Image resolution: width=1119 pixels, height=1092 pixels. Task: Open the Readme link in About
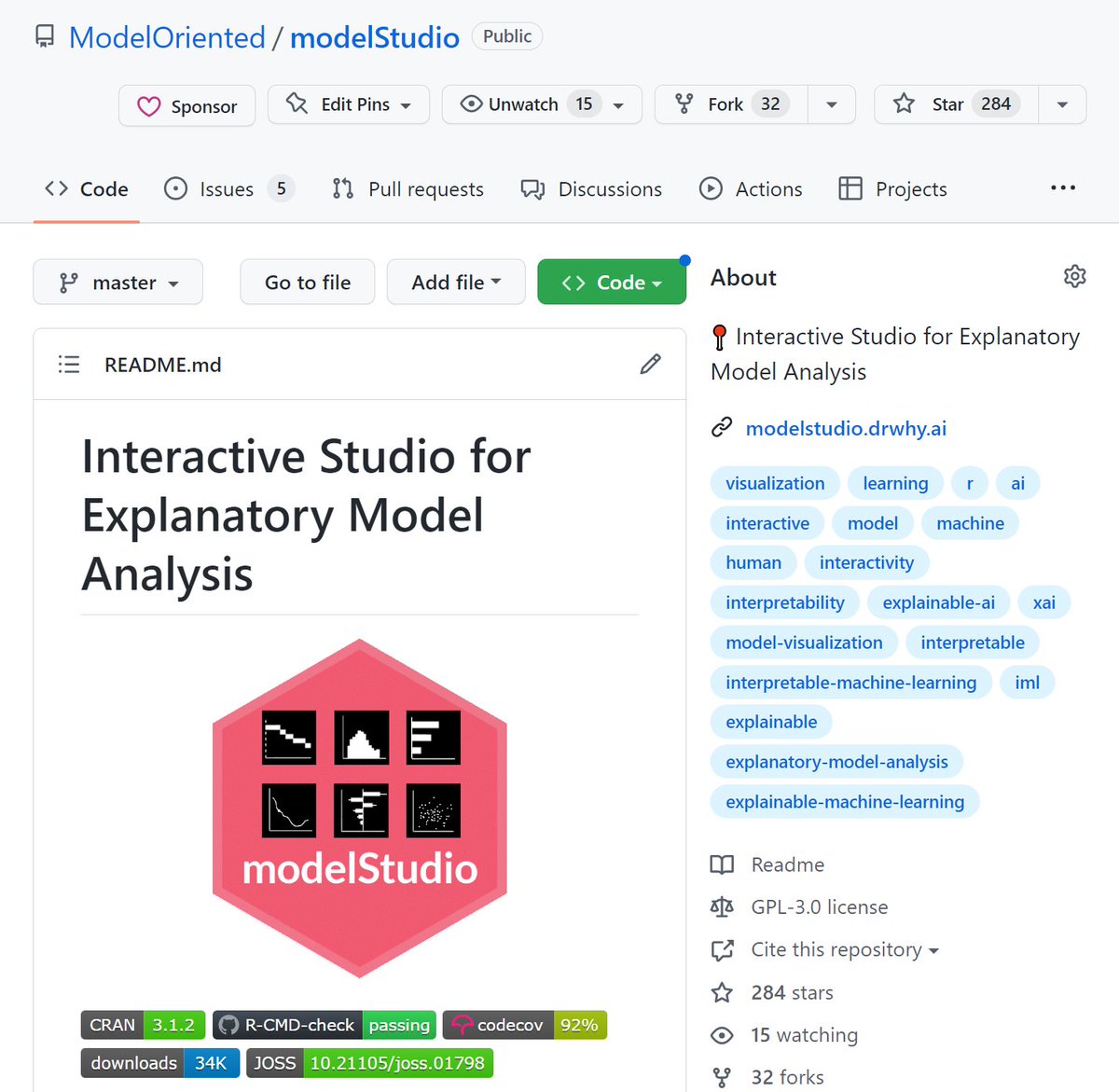coord(787,864)
